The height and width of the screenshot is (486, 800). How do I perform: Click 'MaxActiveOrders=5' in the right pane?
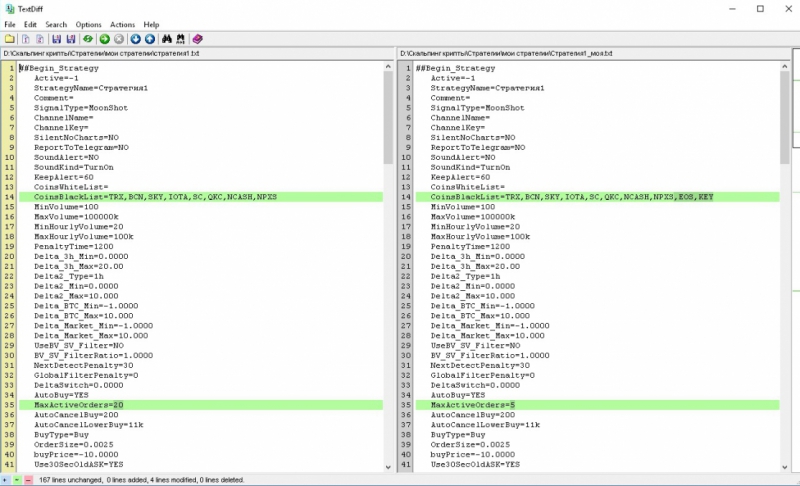point(473,405)
